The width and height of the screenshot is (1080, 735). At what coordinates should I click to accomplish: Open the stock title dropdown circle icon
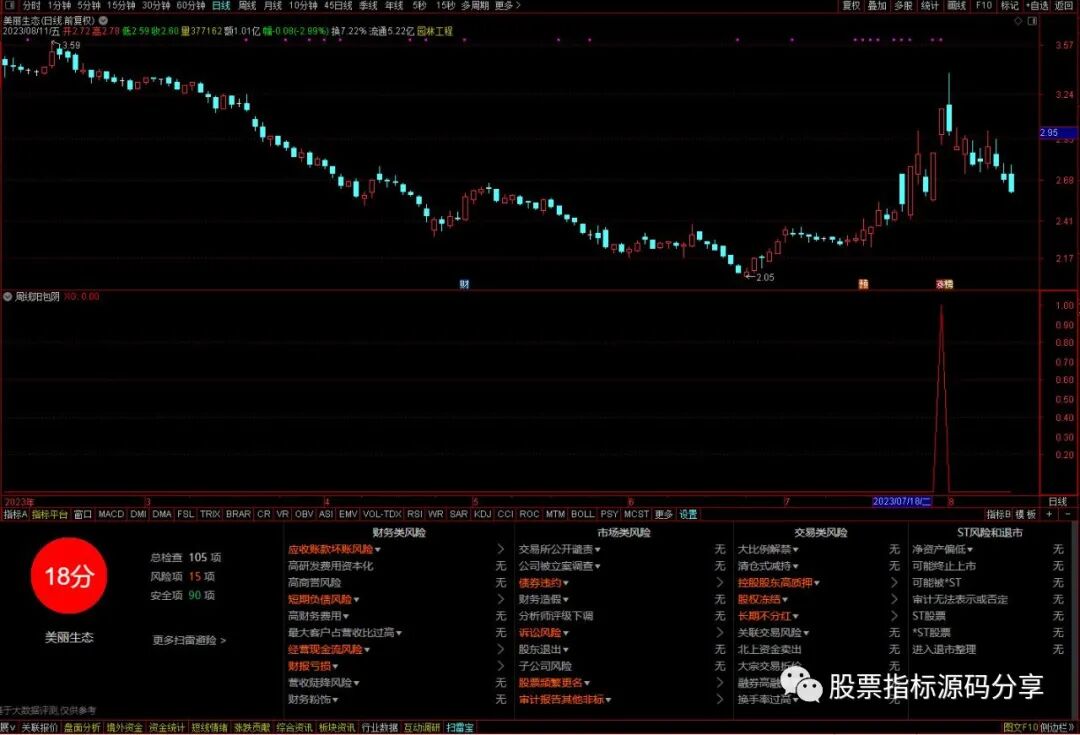pos(103,21)
